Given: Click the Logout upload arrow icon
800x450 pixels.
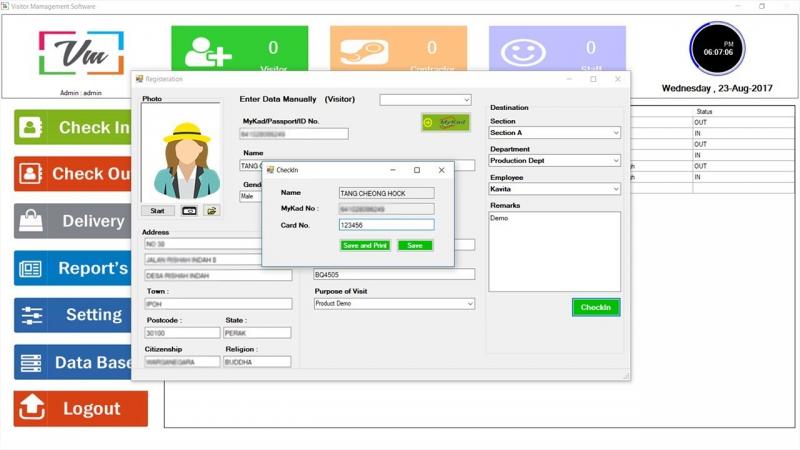Looking at the screenshot, I should (x=32, y=407).
